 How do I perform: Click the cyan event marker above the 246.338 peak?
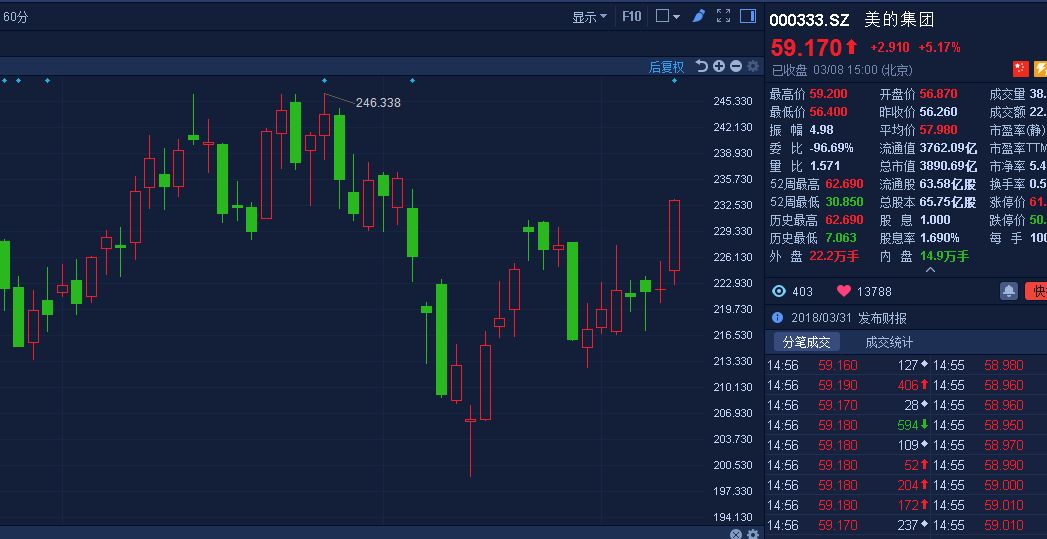[x=325, y=81]
